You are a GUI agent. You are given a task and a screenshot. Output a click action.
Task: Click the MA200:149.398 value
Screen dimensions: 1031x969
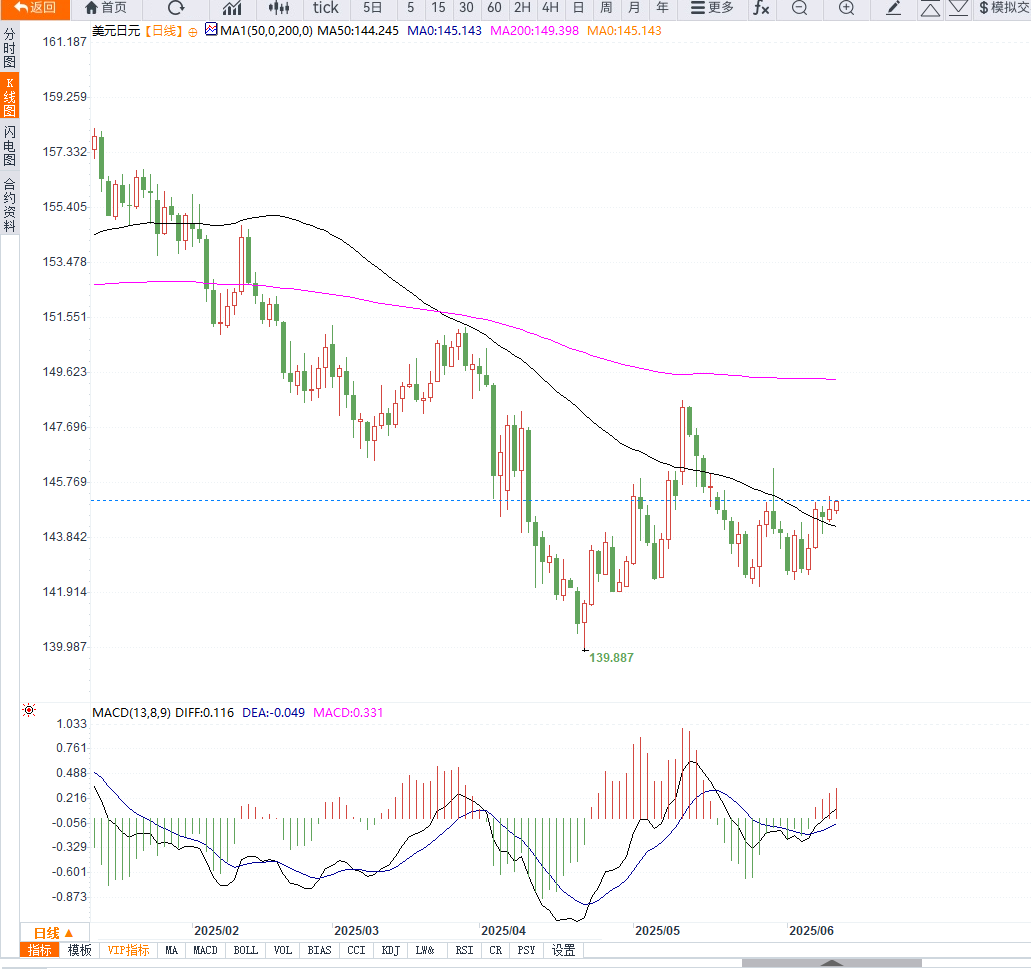click(x=535, y=31)
